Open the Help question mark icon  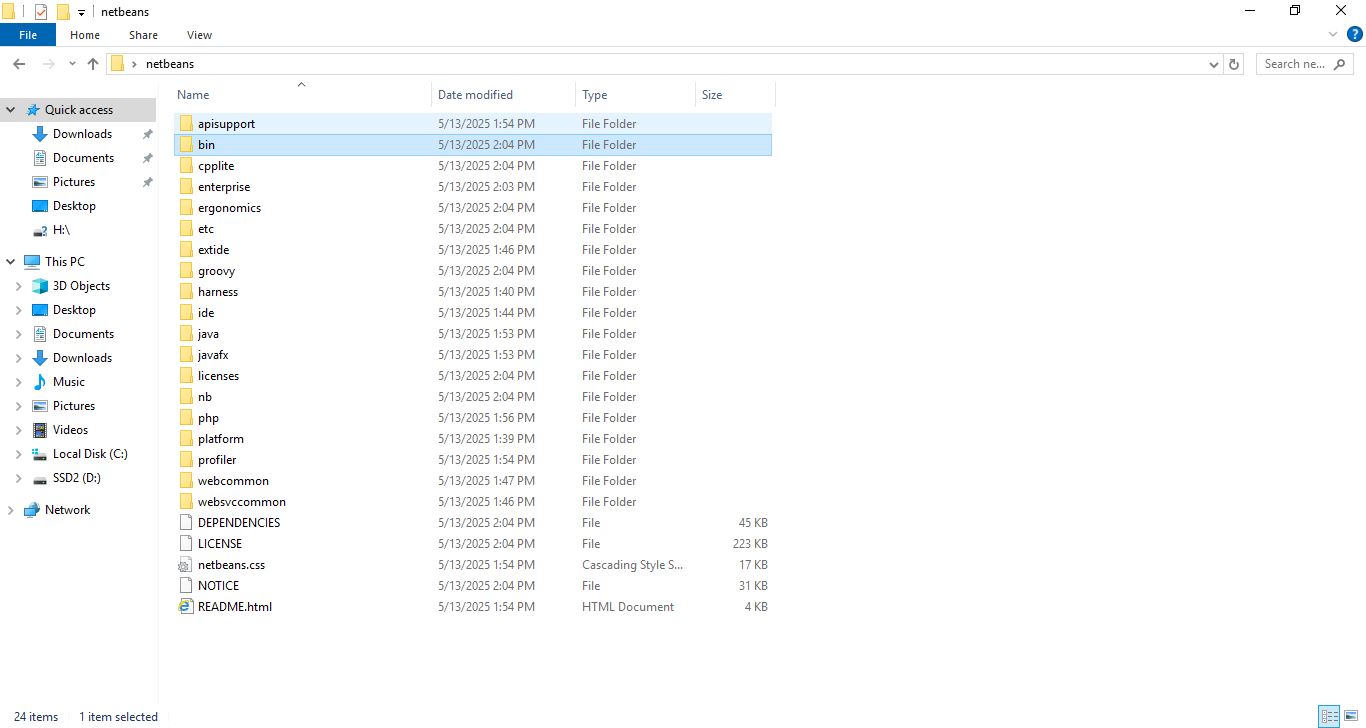(x=1355, y=34)
